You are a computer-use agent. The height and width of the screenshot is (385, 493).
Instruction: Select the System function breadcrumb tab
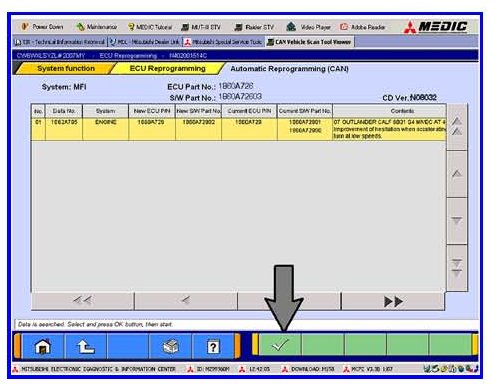coord(66,68)
